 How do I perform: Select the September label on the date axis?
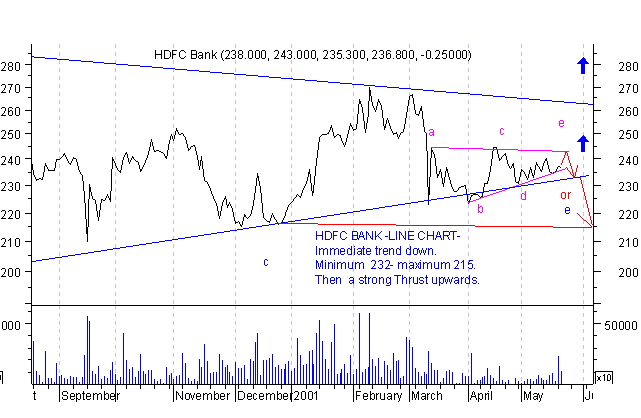(x=90, y=396)
